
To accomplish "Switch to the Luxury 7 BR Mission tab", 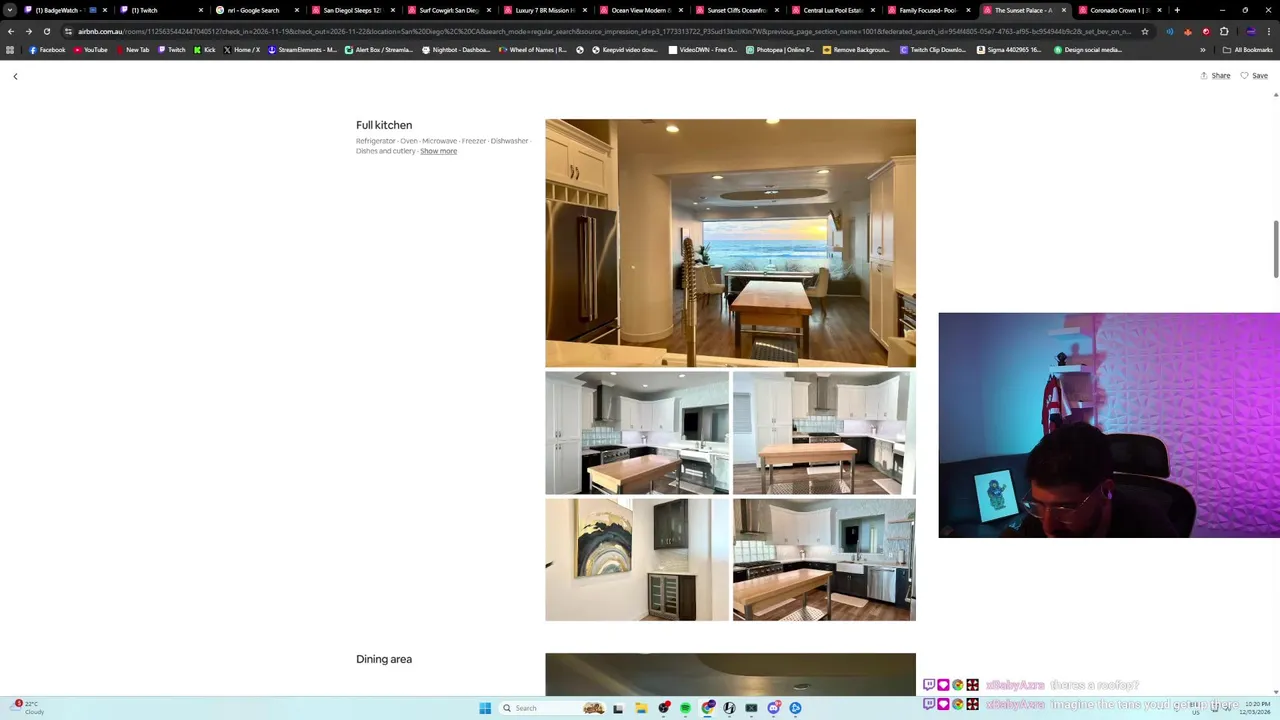I will click(544, 10).
